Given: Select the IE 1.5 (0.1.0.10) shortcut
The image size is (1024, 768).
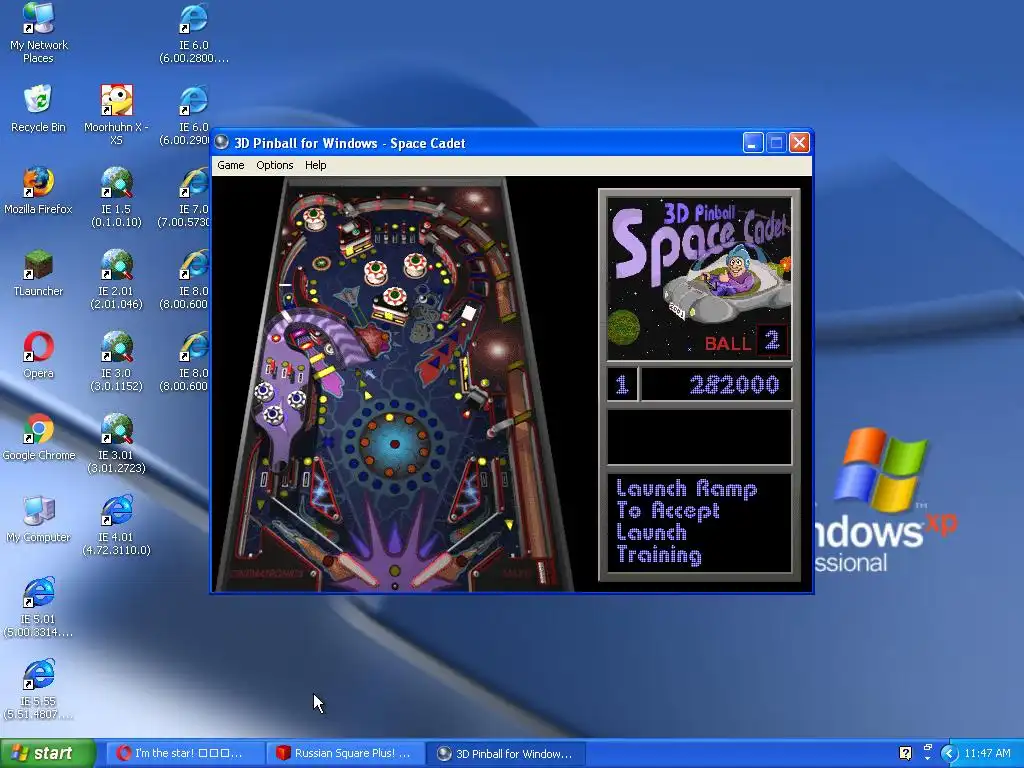Looking at the screenshot, I should 116,197.
